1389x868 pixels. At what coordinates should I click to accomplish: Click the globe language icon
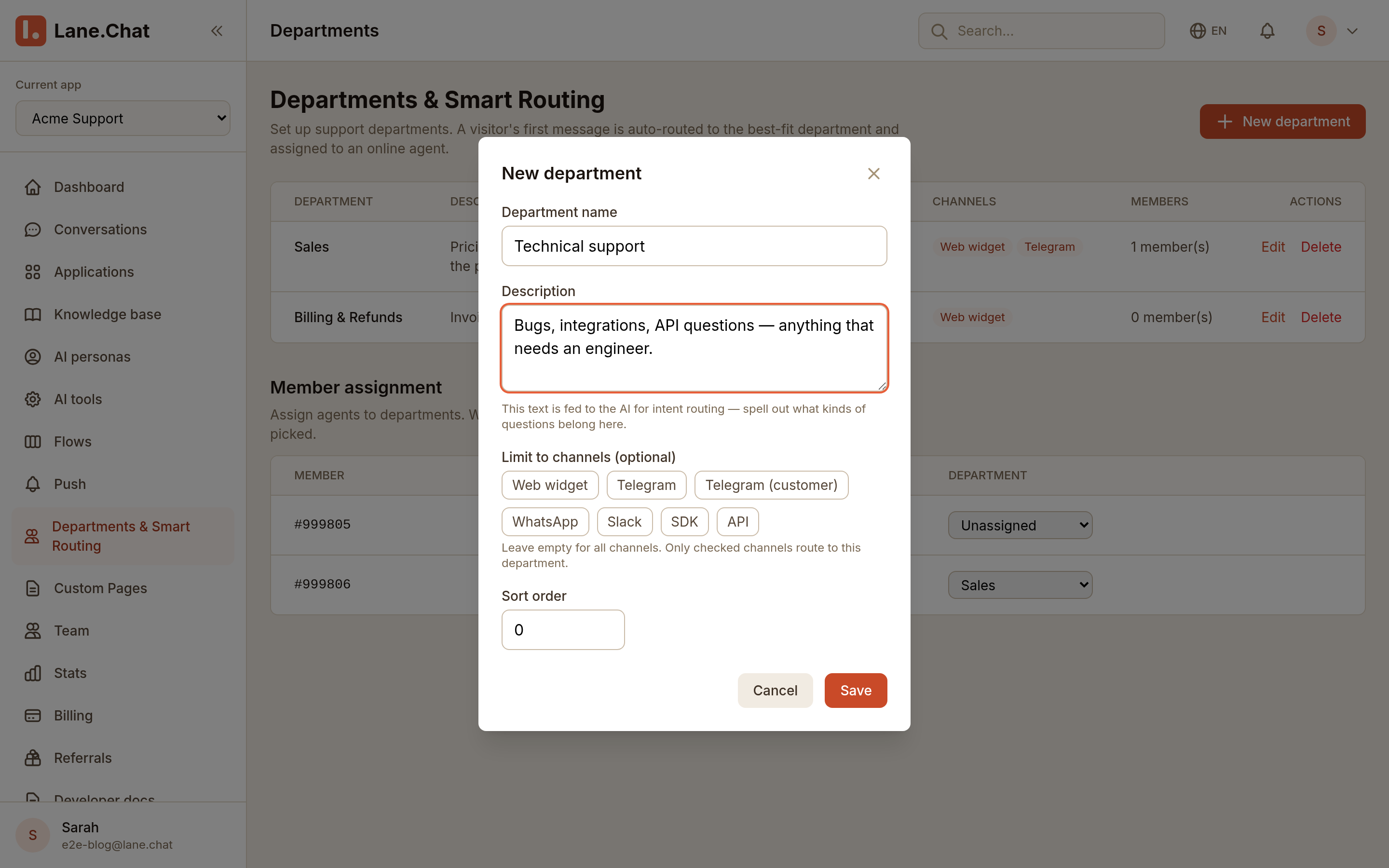(x=1198, y=31)
